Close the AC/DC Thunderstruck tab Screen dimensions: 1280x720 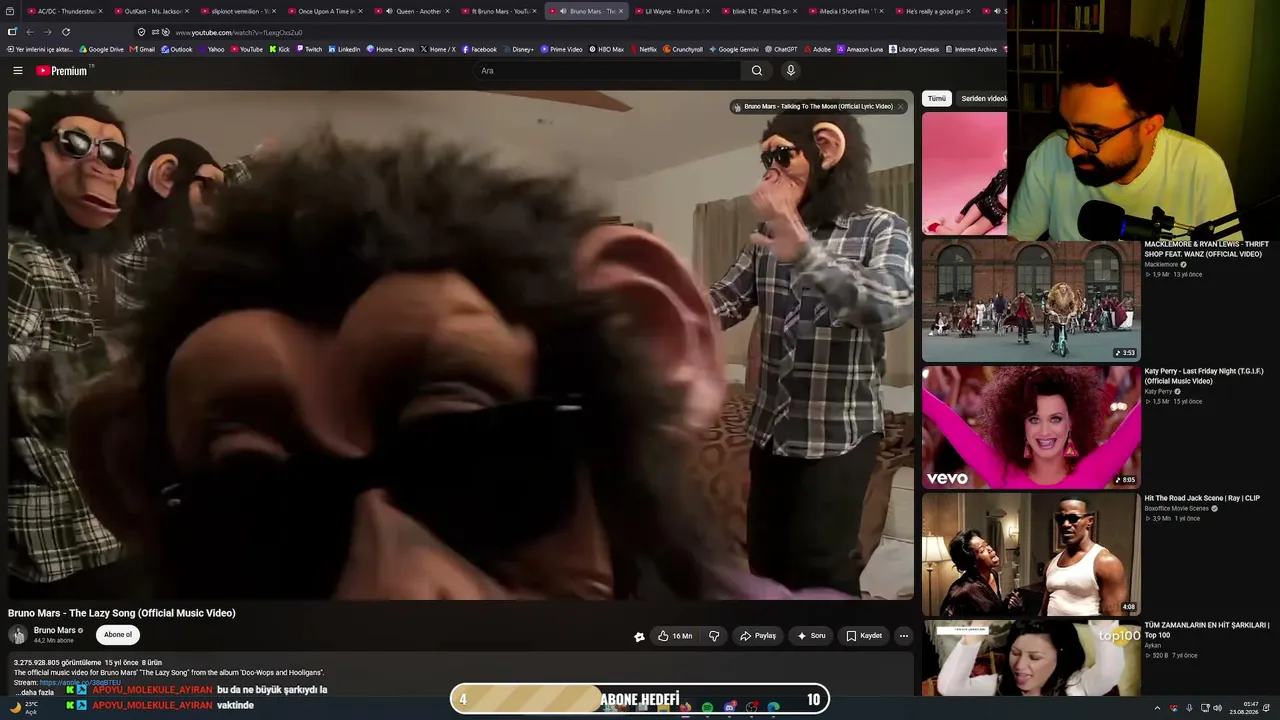tap(100, 11)
